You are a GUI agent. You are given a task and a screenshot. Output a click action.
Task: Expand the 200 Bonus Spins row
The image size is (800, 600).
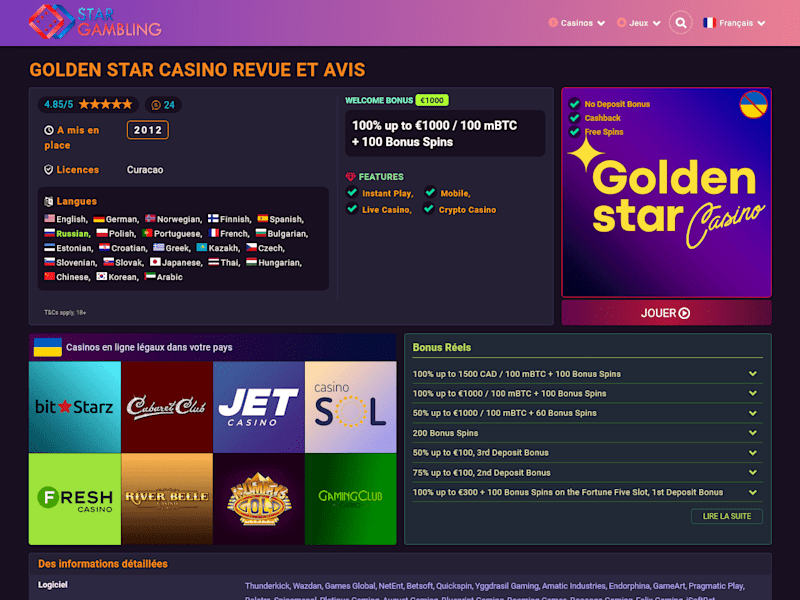click(x=587, y=433)
